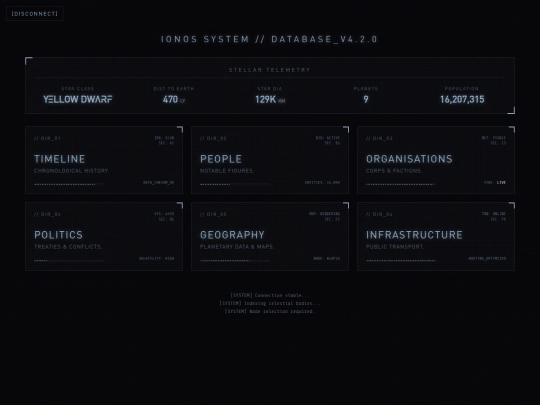The height and width of the screenshot is (405, 540).
Task: Click the 'PLANETS' label
Action: click(x=366, y=89)
